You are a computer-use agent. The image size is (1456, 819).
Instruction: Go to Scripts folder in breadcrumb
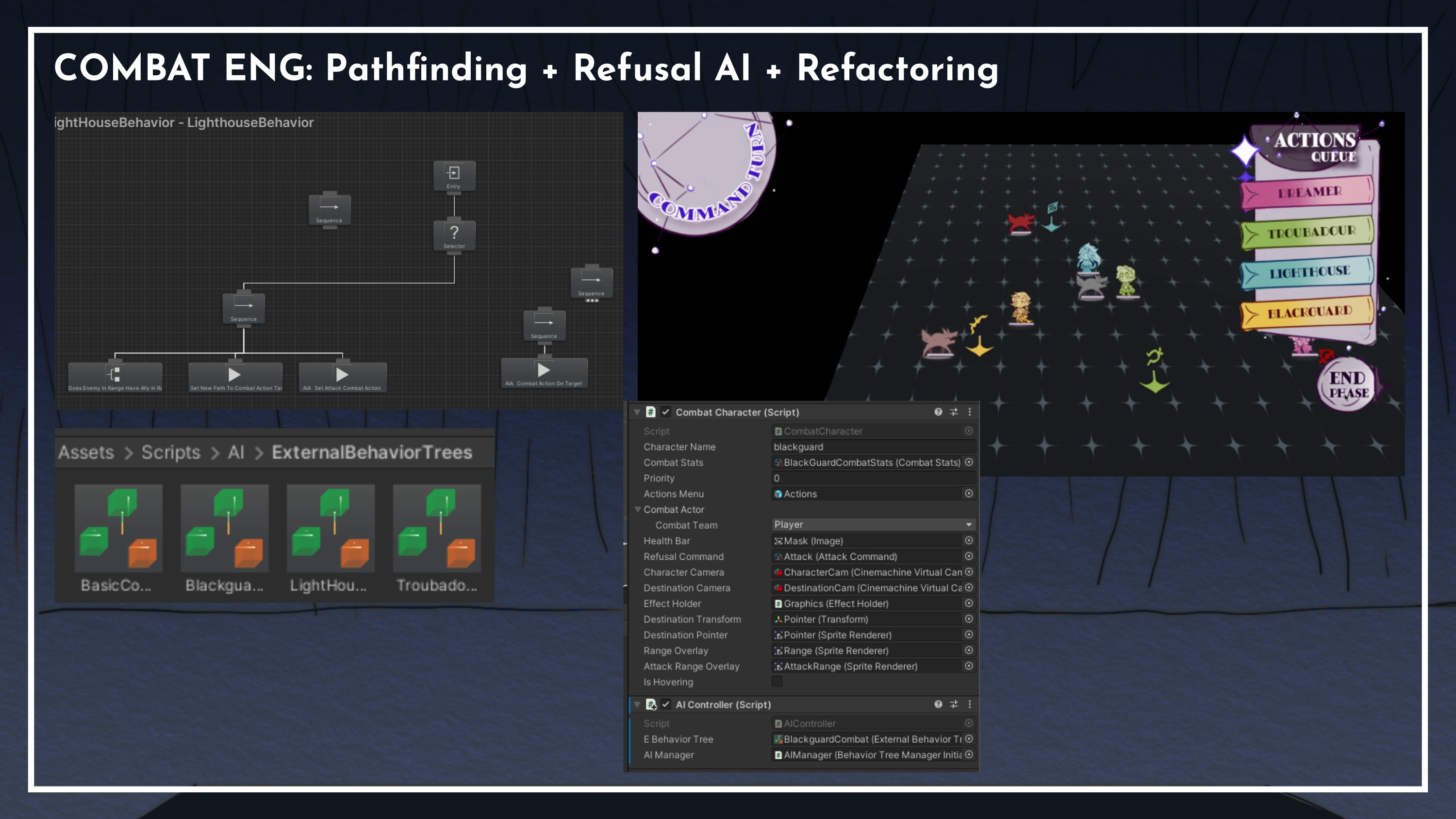pyautogui.click(x=171, y=452)
